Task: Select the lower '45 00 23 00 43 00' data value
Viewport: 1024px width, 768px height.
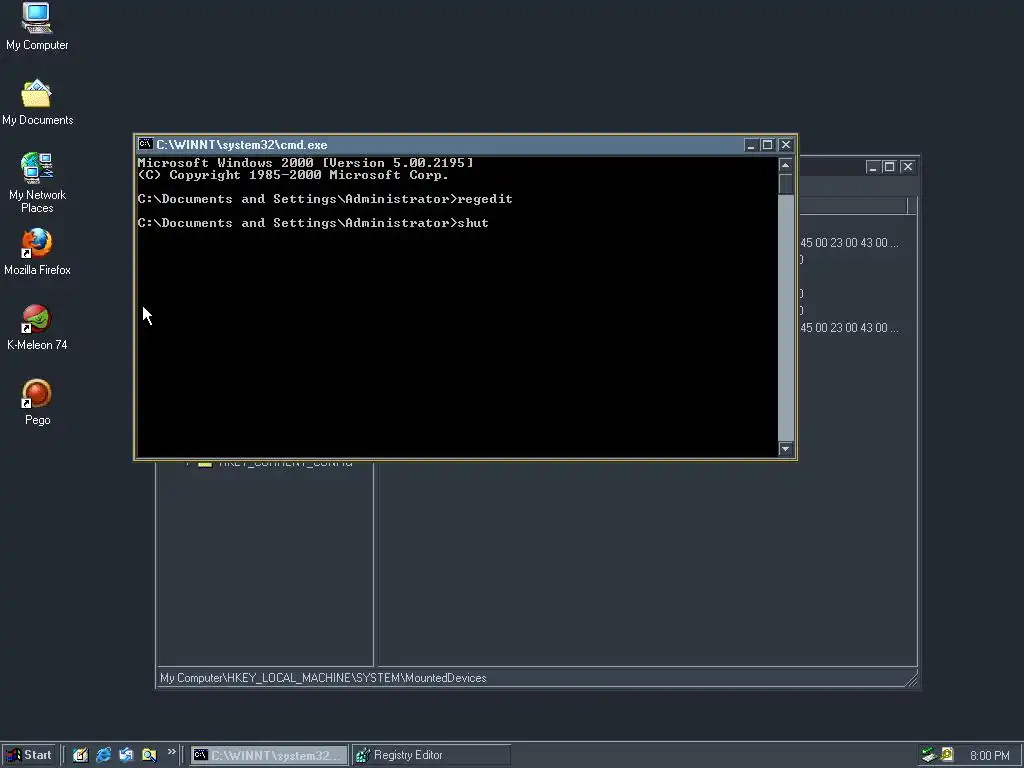Action: click(849, 328)
